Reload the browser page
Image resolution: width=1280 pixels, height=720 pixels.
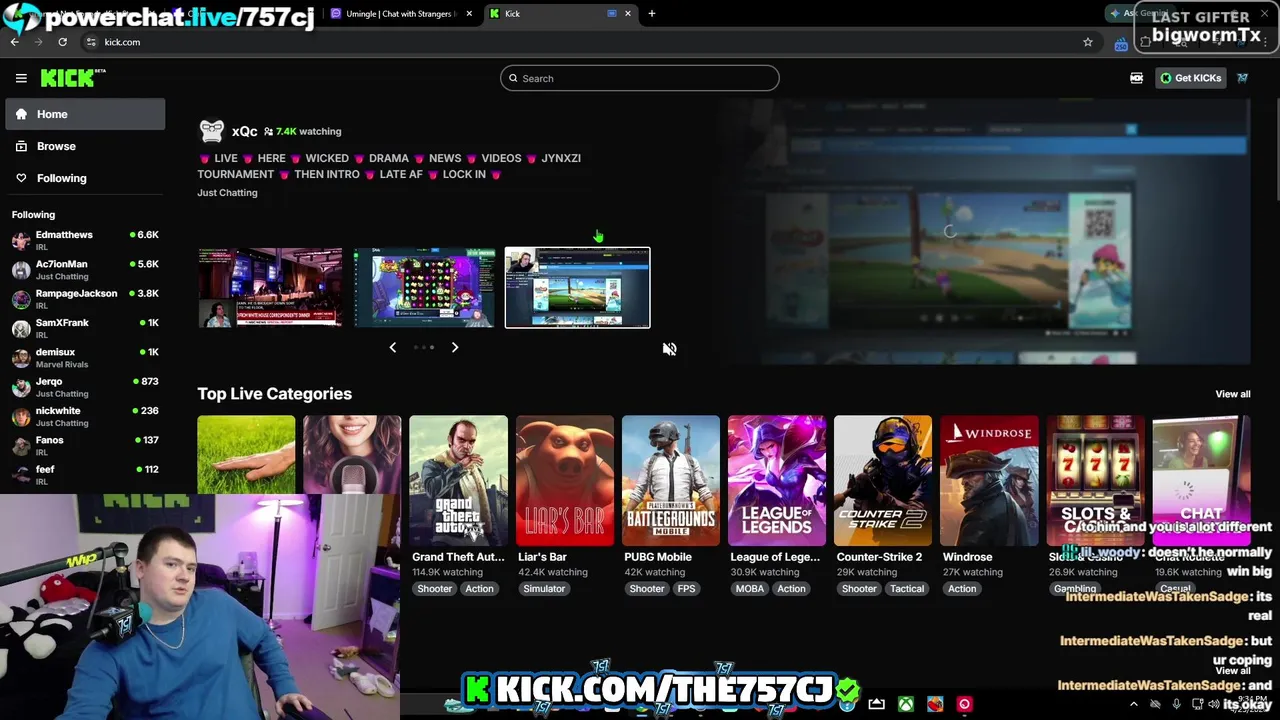click(62, 42)
